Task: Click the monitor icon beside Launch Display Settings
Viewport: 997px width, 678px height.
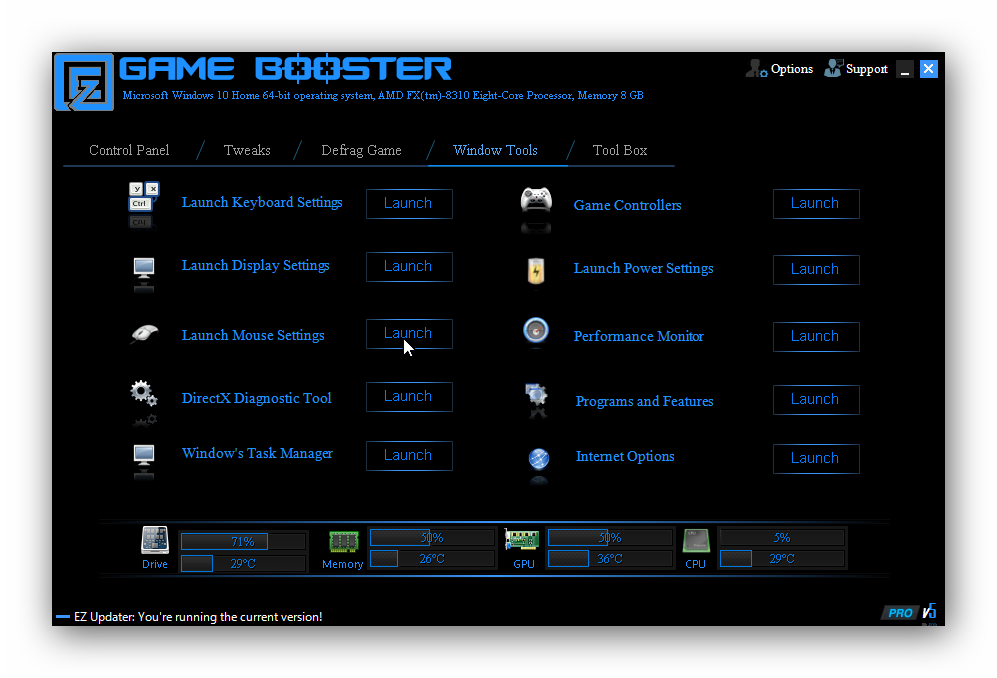Action: point(144,267)
